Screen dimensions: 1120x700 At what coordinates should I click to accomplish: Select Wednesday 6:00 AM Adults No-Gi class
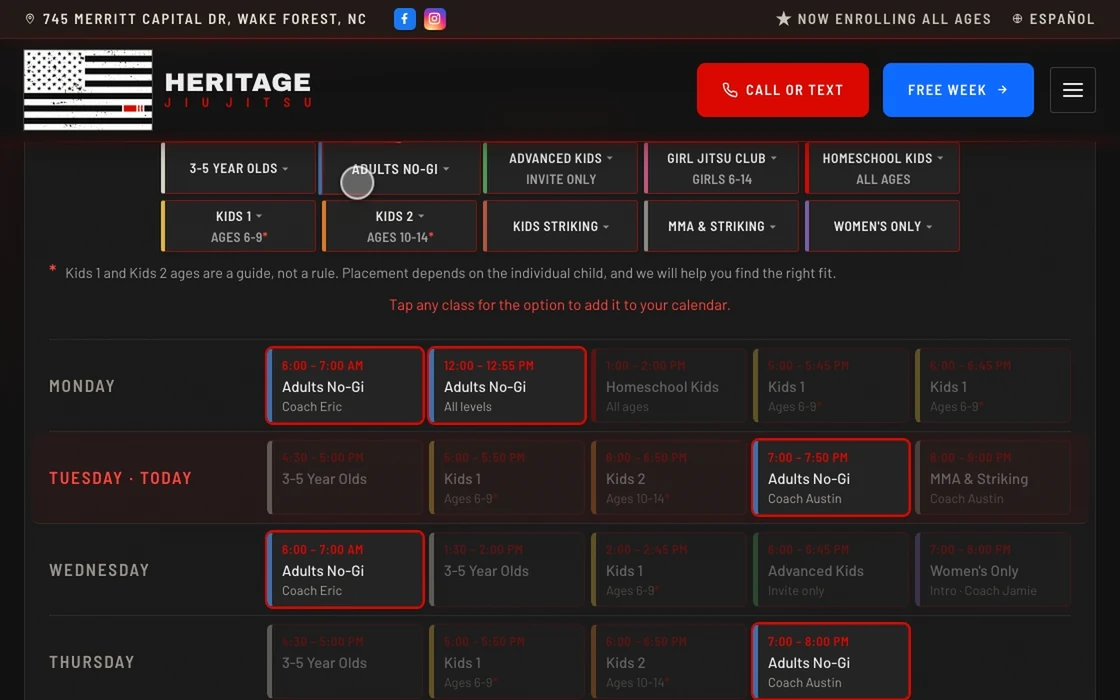[x=345, y=569]
